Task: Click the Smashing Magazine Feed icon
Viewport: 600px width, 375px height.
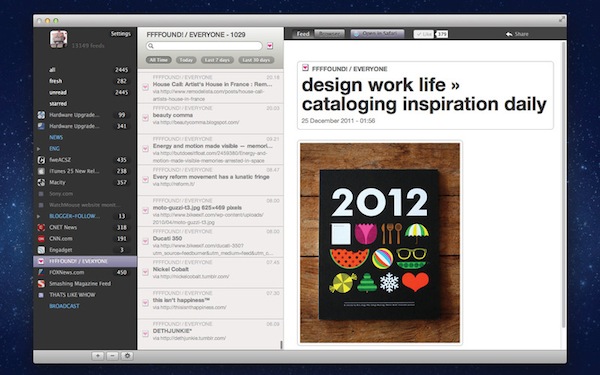Action: pyautogui.click(x=41, y=284)
